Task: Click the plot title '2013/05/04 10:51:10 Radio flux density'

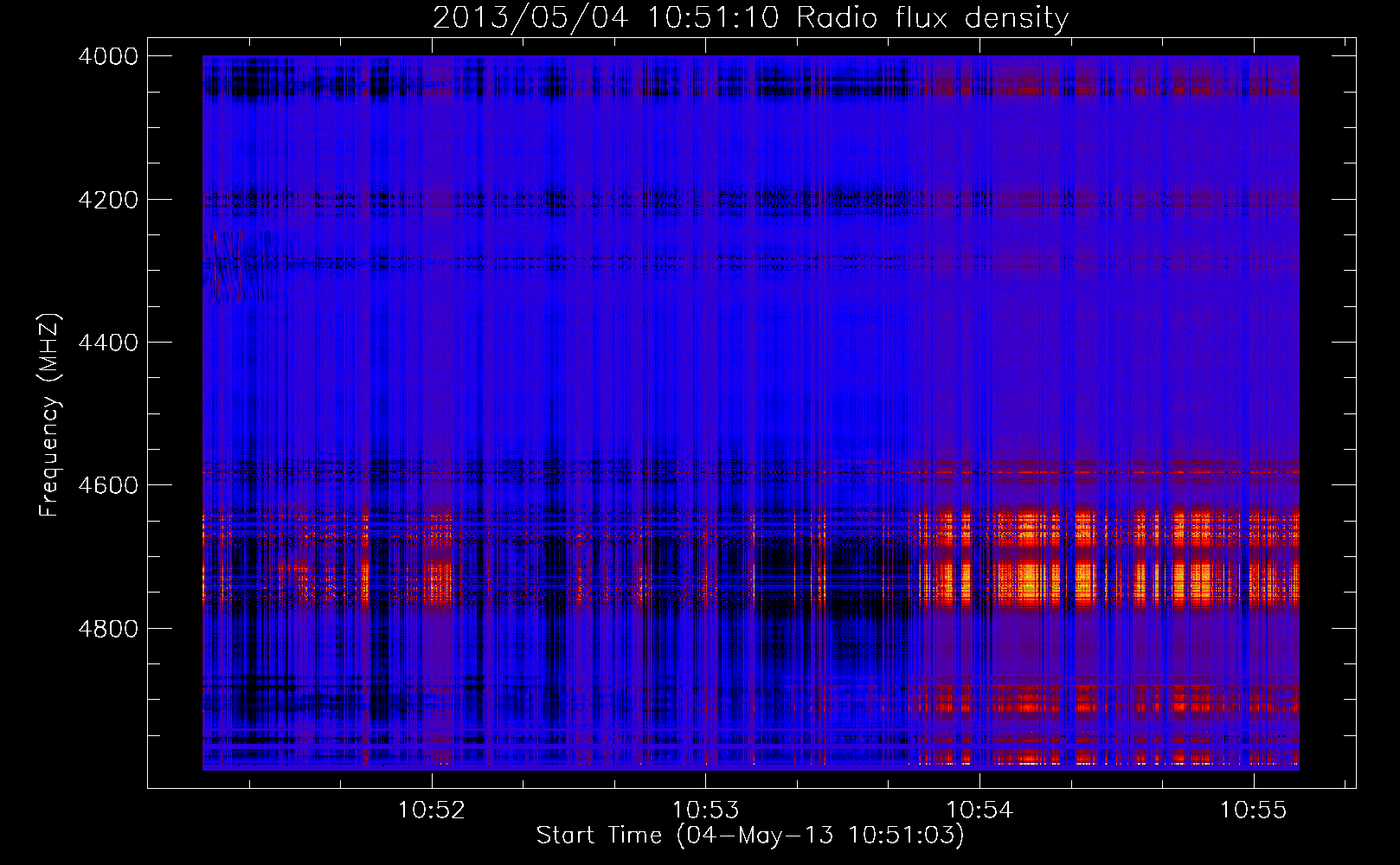Action: (x=750, y=17)
